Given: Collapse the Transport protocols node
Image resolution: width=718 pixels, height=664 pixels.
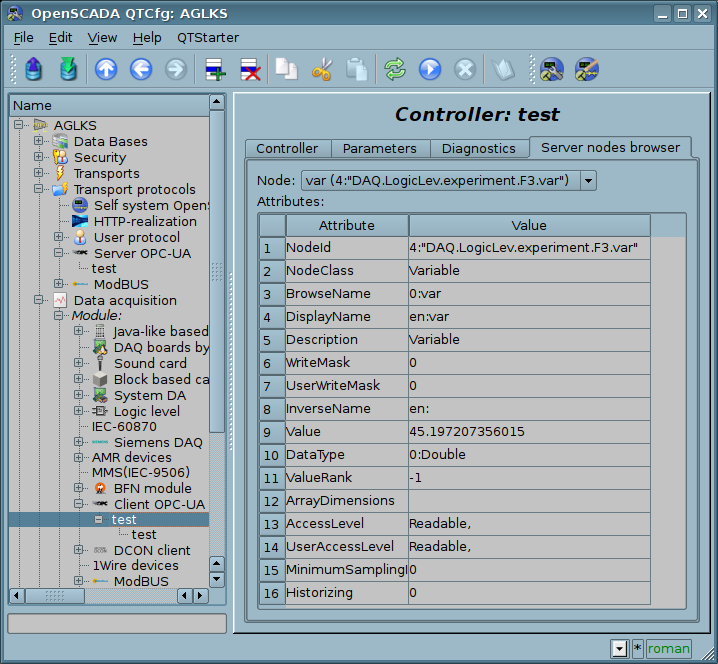Looking at the screenshot, I should click(x=38, y=188).
